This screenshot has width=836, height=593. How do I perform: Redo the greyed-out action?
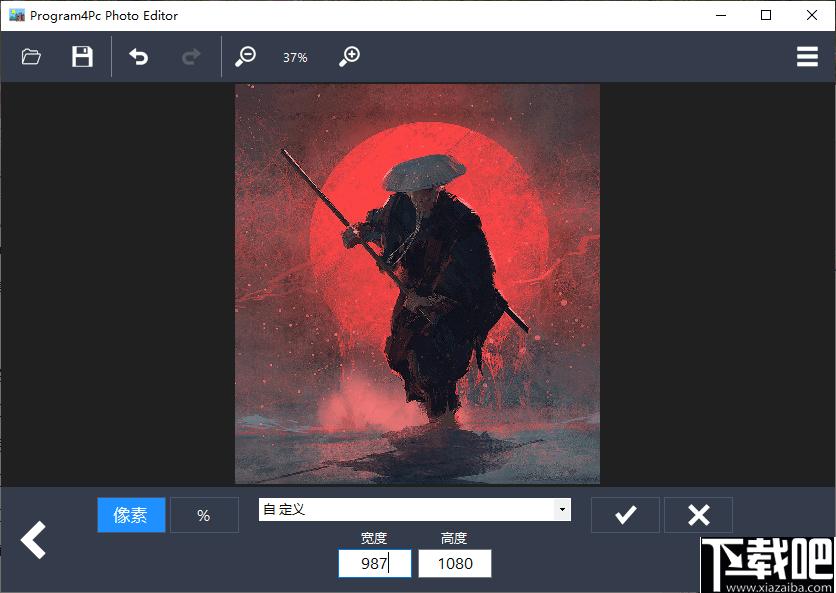(x=191, y=57)
